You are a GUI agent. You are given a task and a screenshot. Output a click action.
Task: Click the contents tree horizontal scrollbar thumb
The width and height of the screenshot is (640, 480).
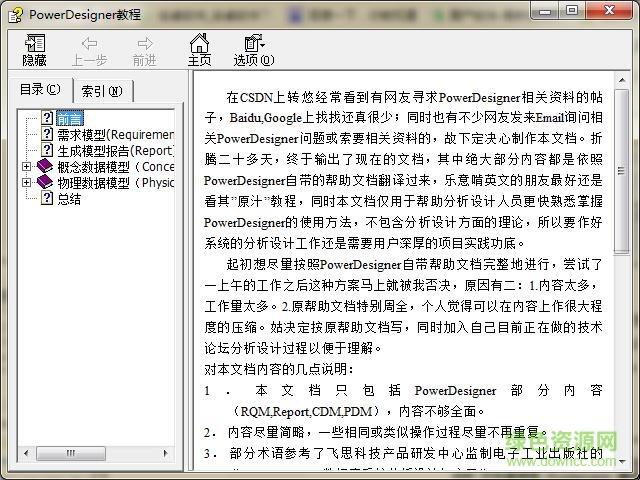click(71, 453)
